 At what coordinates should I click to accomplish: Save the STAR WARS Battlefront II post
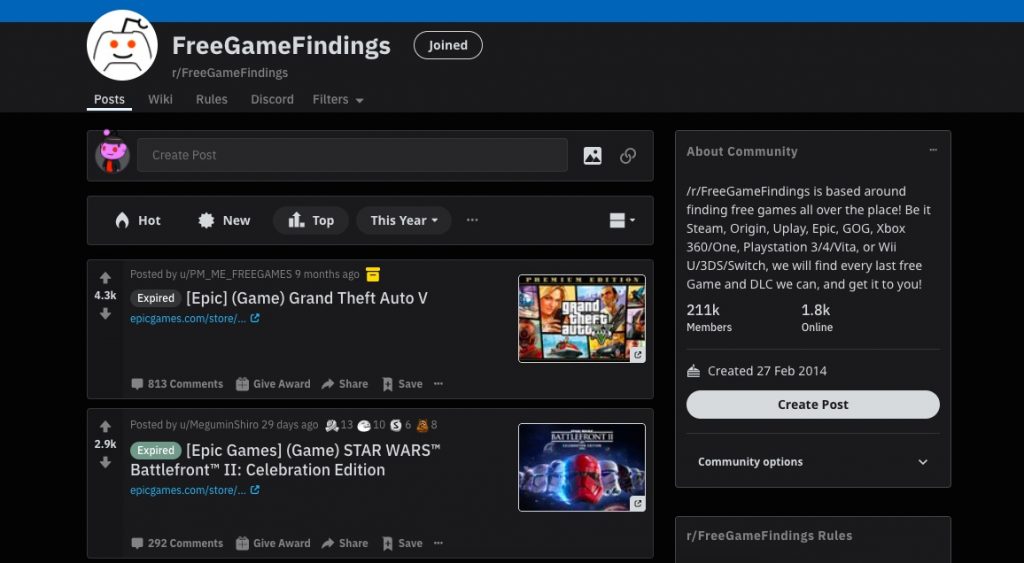coord(402,543)
